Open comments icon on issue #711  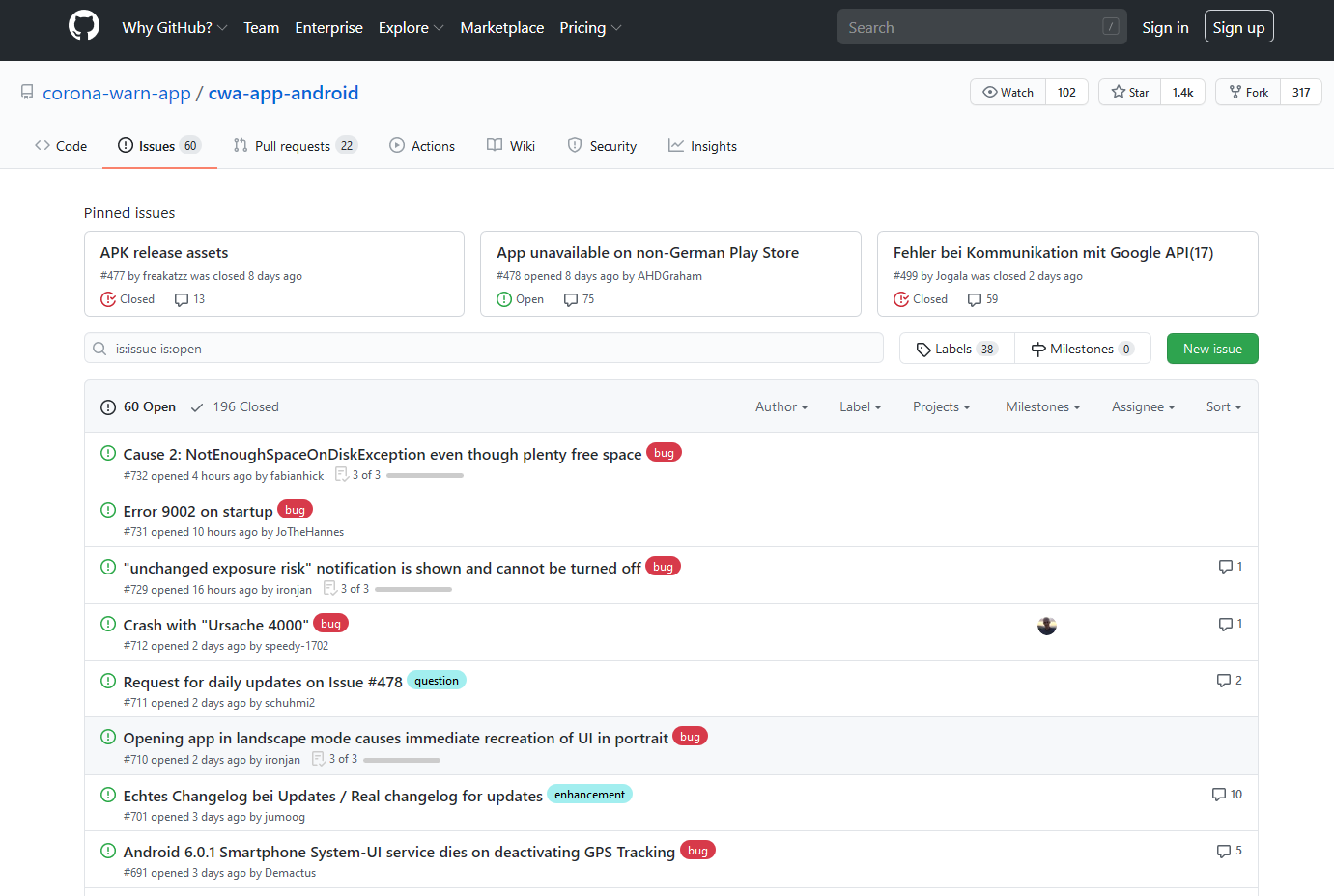coord(1224,681)
